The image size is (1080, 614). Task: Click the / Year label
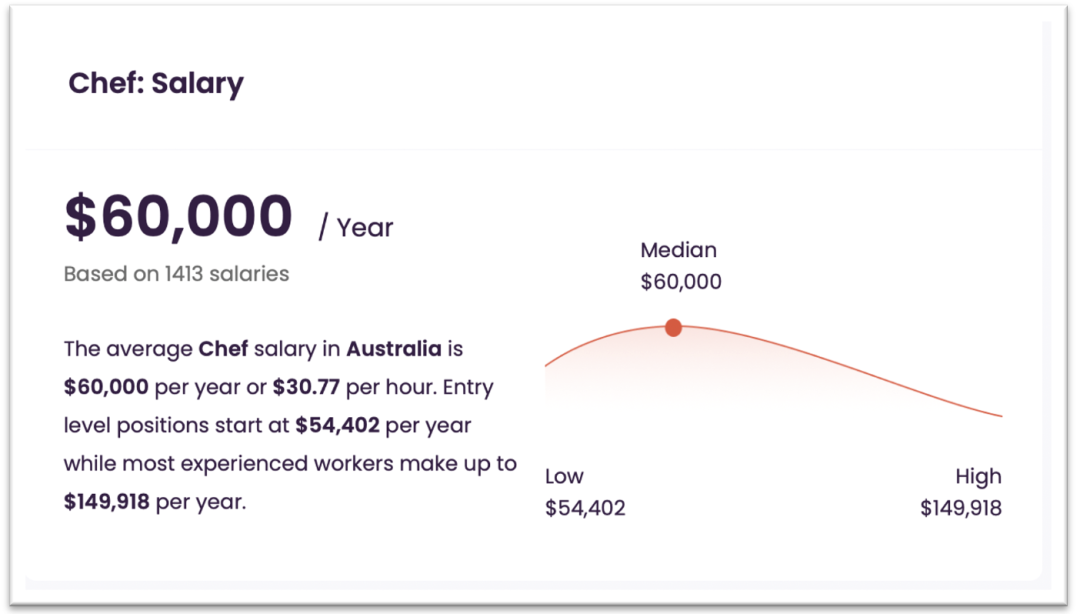[355, 227]
